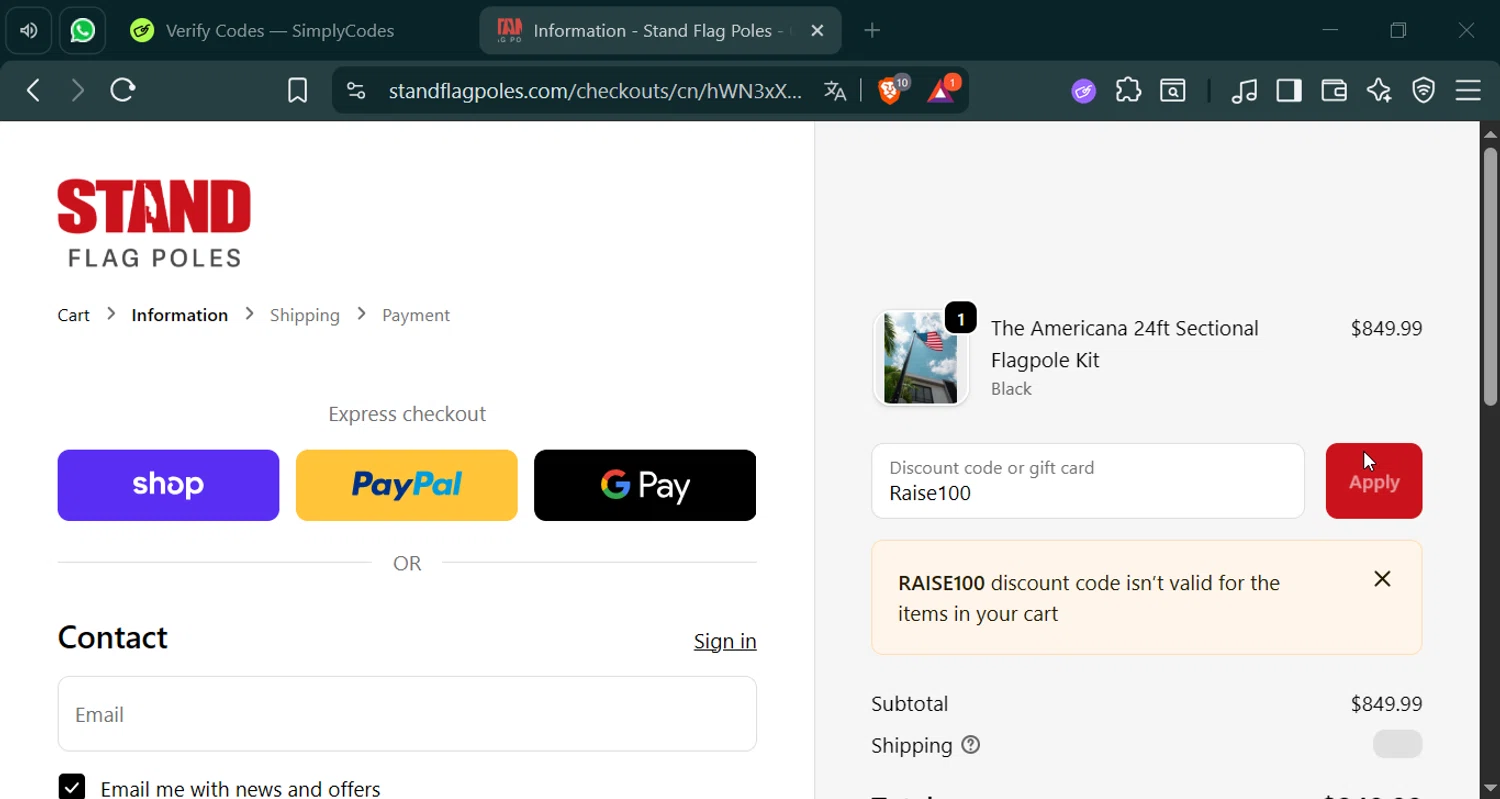The image size is (1500, 799).
Task: Open Brave Shields lion icon
Action: pyautogui.click(x=889, y=91)
